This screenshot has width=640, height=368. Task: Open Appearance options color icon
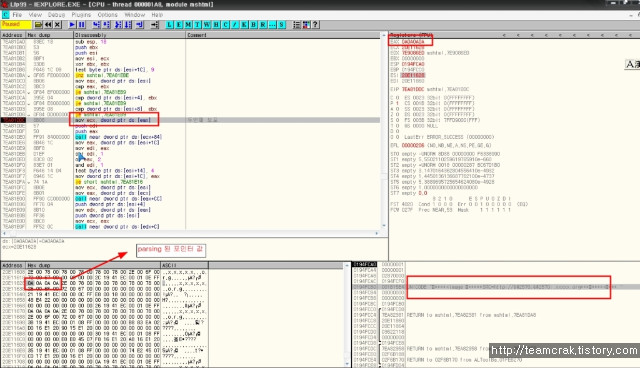306,25
